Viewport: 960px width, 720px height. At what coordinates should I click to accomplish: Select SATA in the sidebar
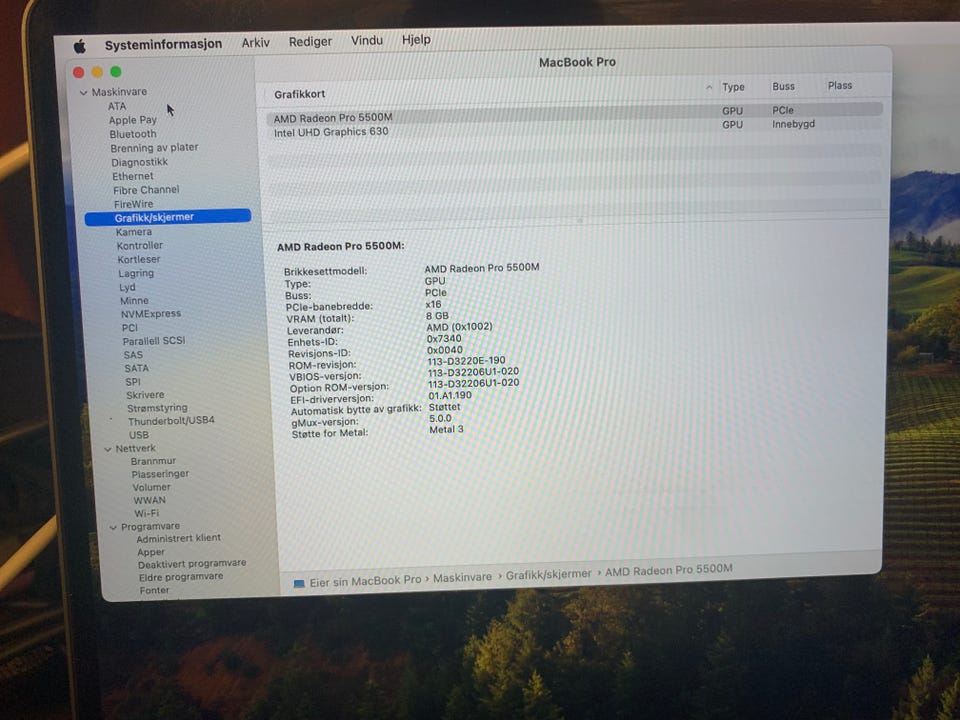click(x=137, y=368)
